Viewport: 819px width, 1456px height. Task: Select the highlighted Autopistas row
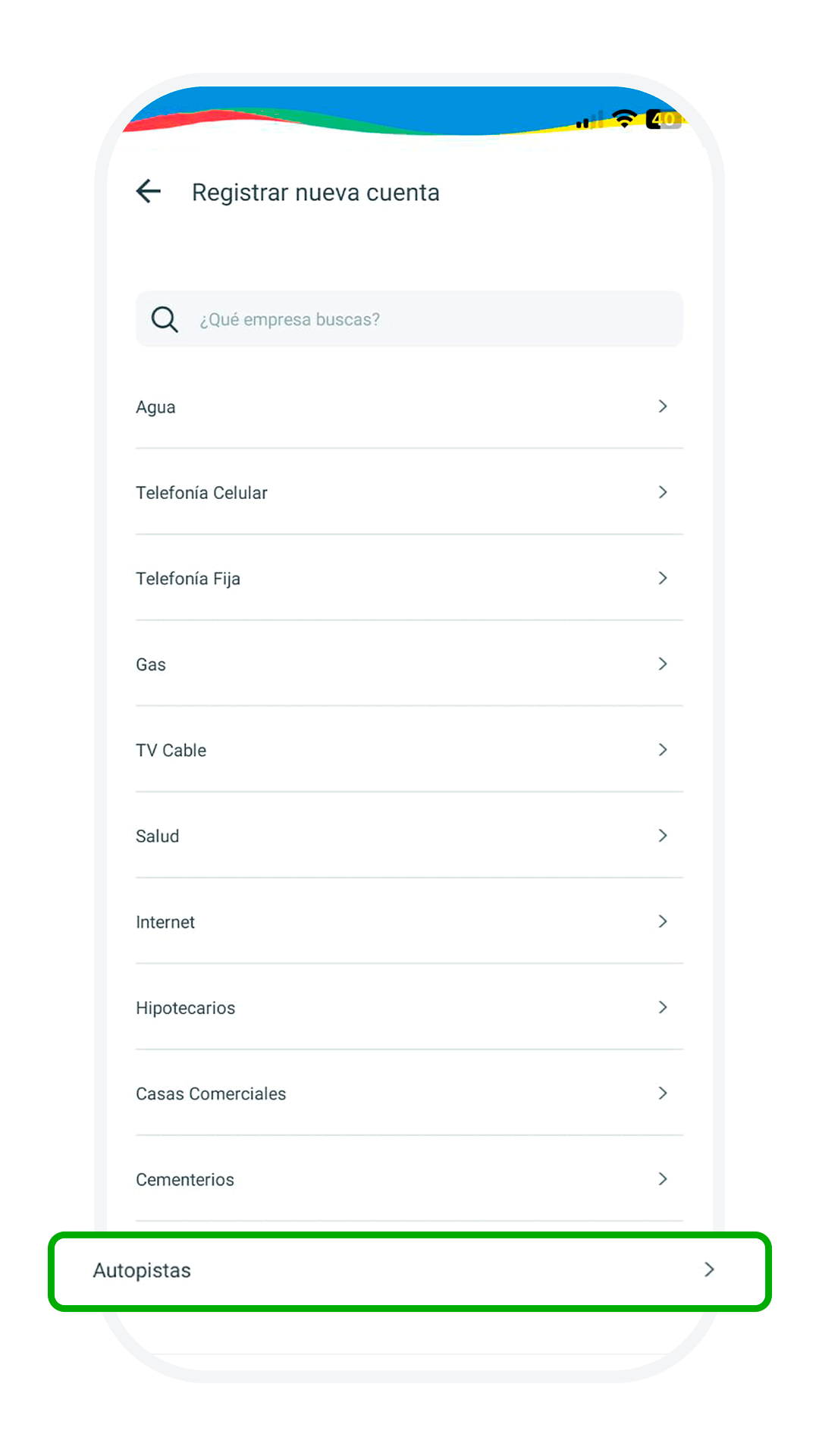click(x=143, y=1270)
